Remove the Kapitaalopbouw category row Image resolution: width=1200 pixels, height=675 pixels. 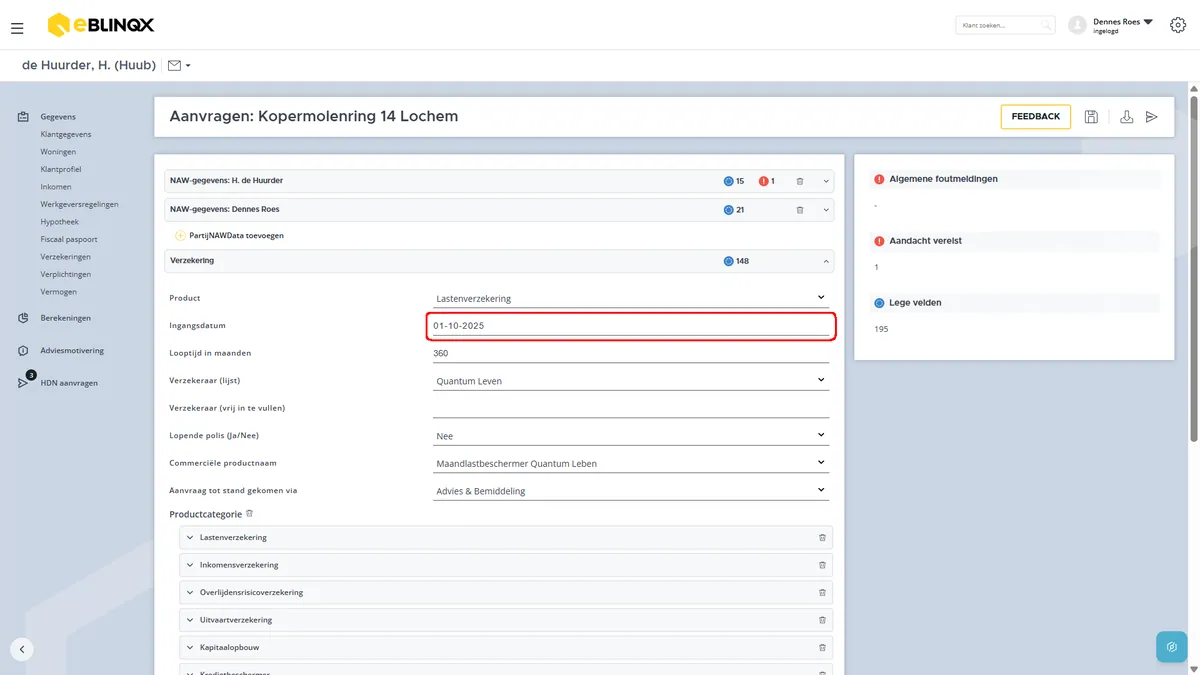coord(822,648)
